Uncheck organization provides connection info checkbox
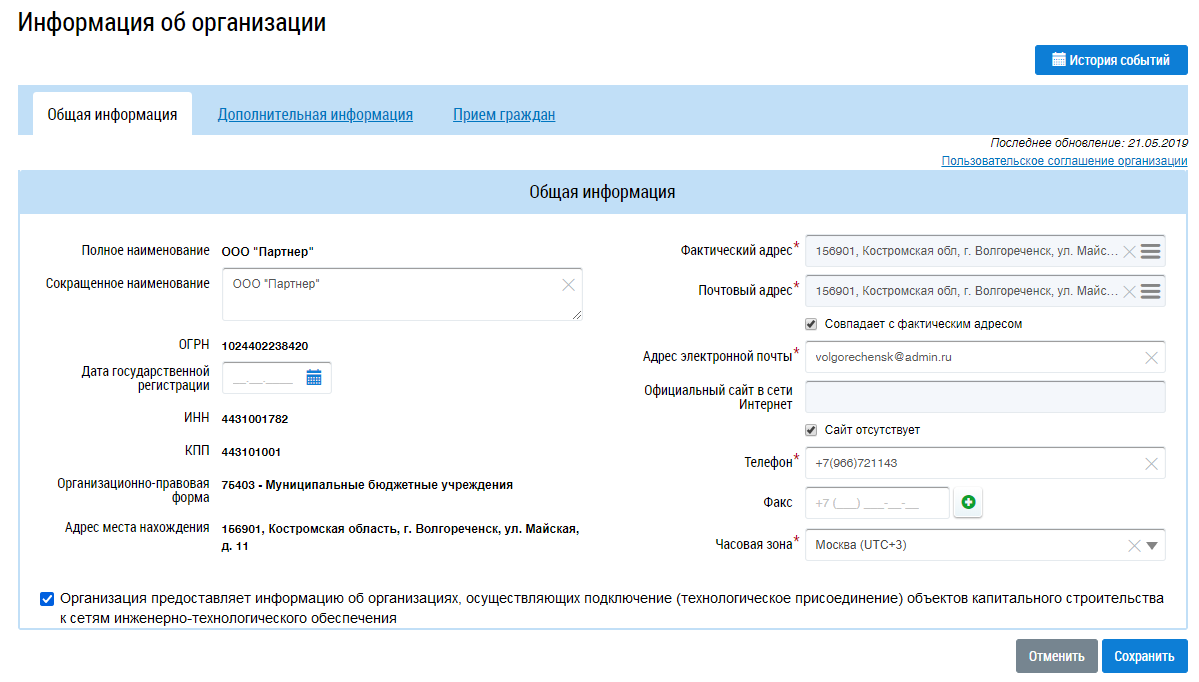The height and width of the screenshot is (682, 1199). tap(47, 599)
